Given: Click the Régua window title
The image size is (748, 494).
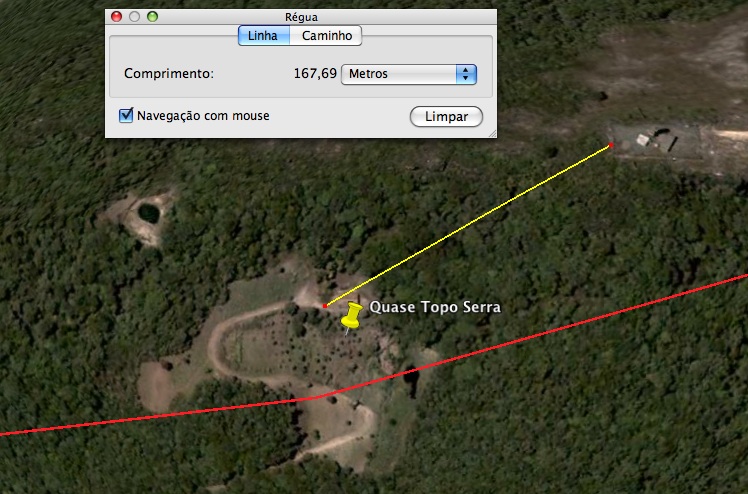Looking at the screenshot, I should pyautogui.click(x=301, y=17).
